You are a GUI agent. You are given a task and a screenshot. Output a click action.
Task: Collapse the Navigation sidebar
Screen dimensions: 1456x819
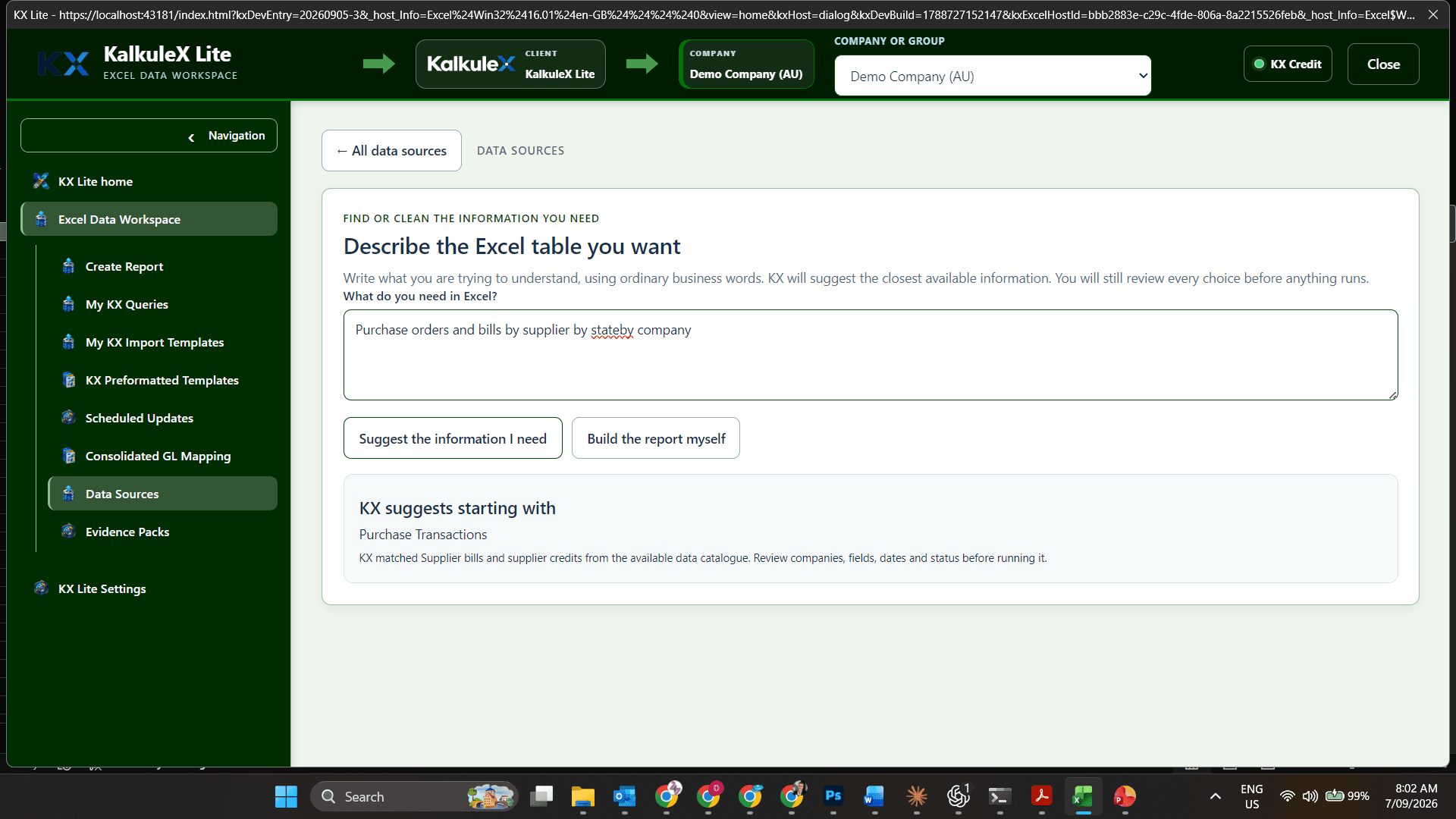click(x=149, y=136)
